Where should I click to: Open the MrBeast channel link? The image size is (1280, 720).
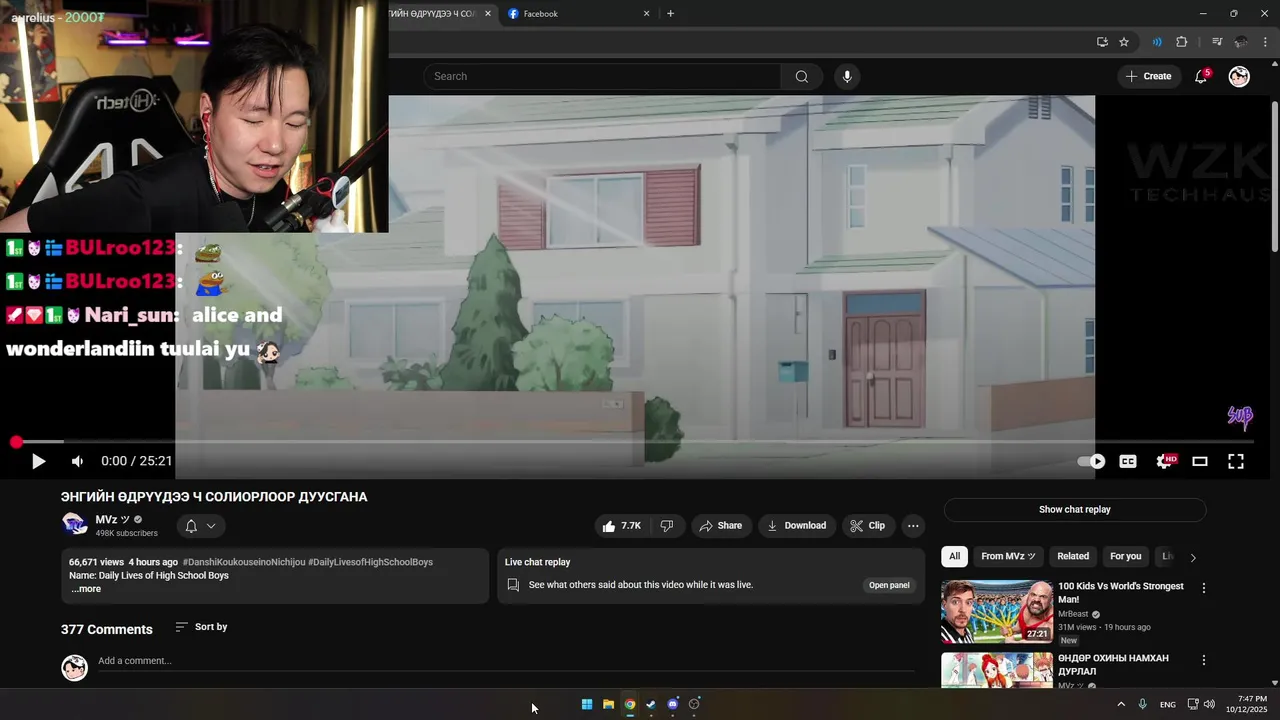[1073, 614]
